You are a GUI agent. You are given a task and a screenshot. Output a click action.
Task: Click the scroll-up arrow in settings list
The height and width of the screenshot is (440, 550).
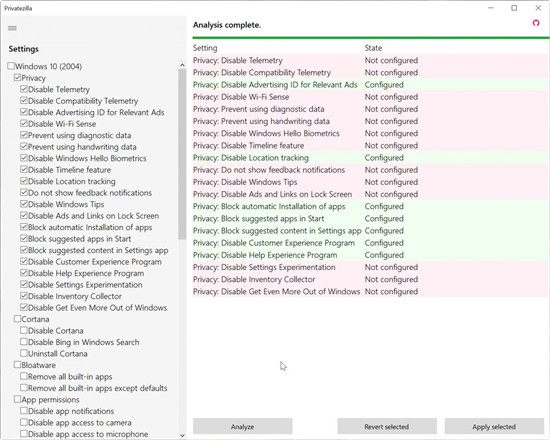point(182,65)
